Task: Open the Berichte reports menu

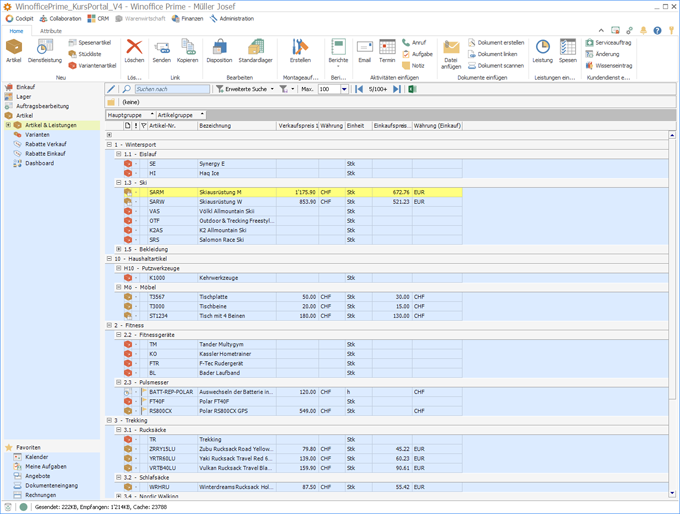Action: tap(338, 53)
